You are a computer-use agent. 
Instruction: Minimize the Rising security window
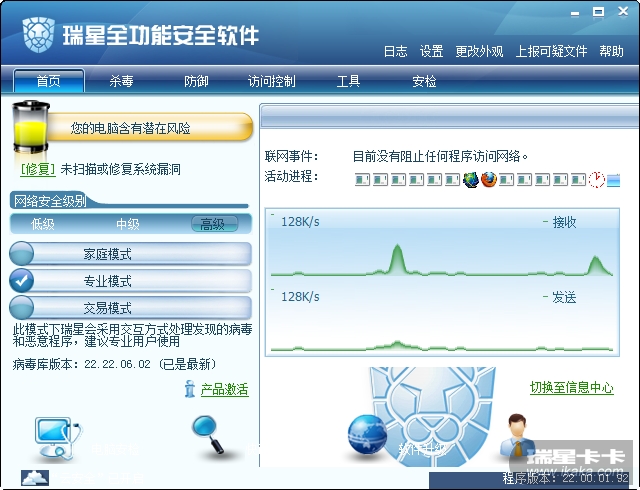[575, 13]
